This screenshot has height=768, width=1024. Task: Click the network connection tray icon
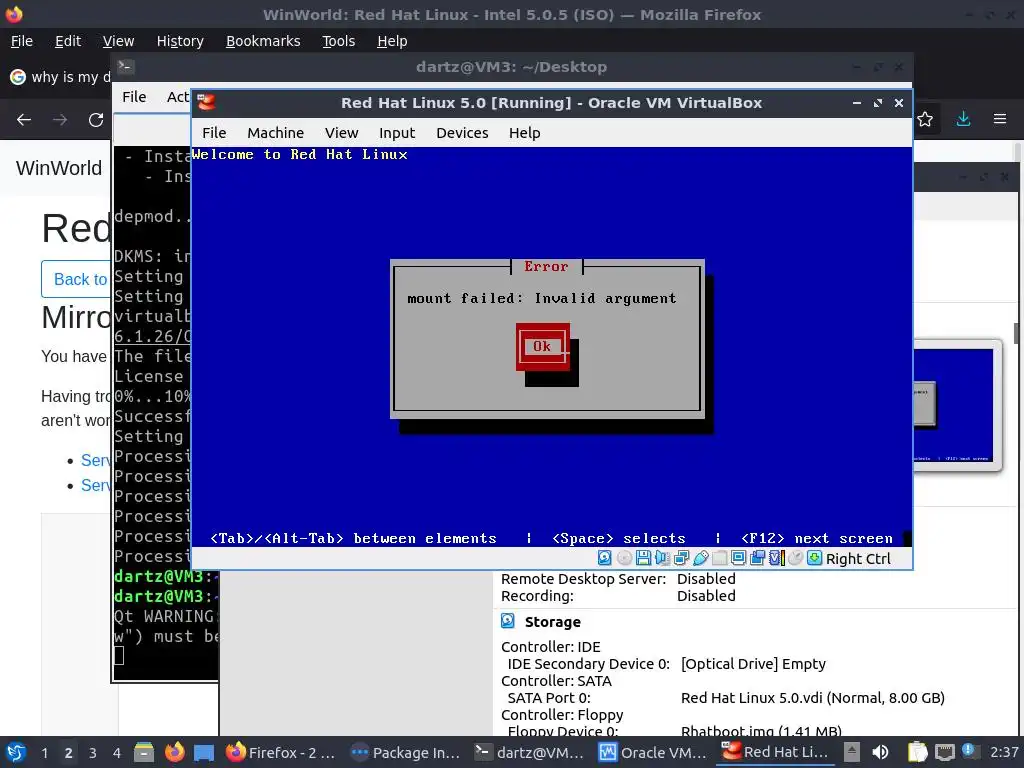click(x=944, y=752)
